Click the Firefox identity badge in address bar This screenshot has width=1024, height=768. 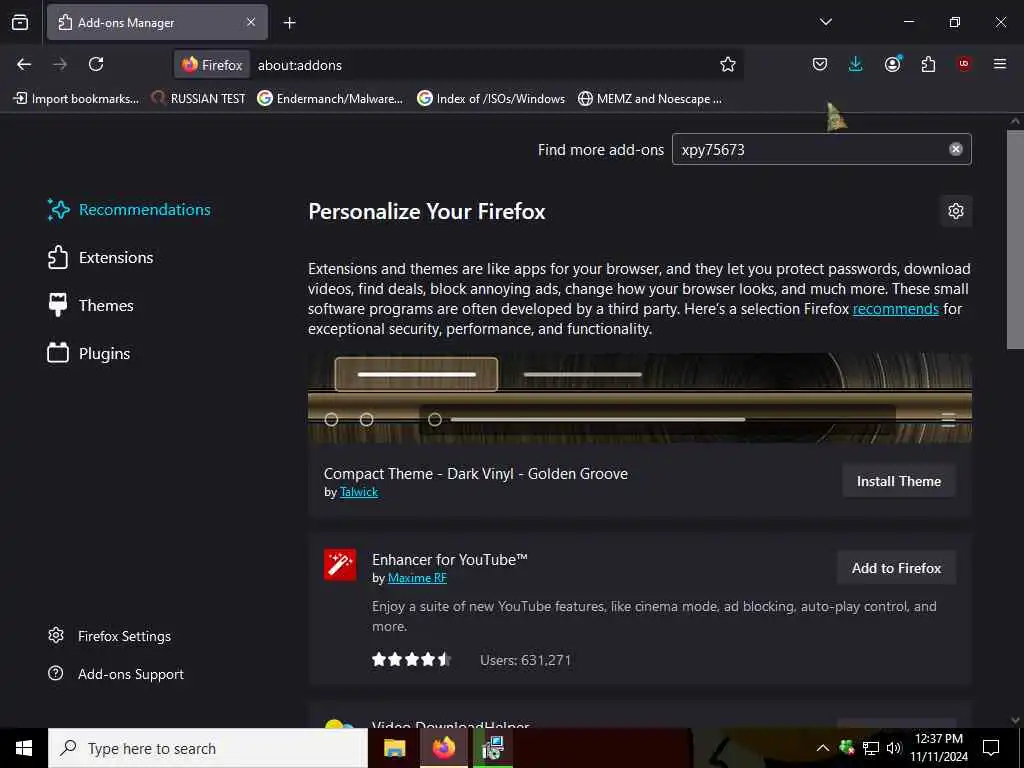[212, 65]
